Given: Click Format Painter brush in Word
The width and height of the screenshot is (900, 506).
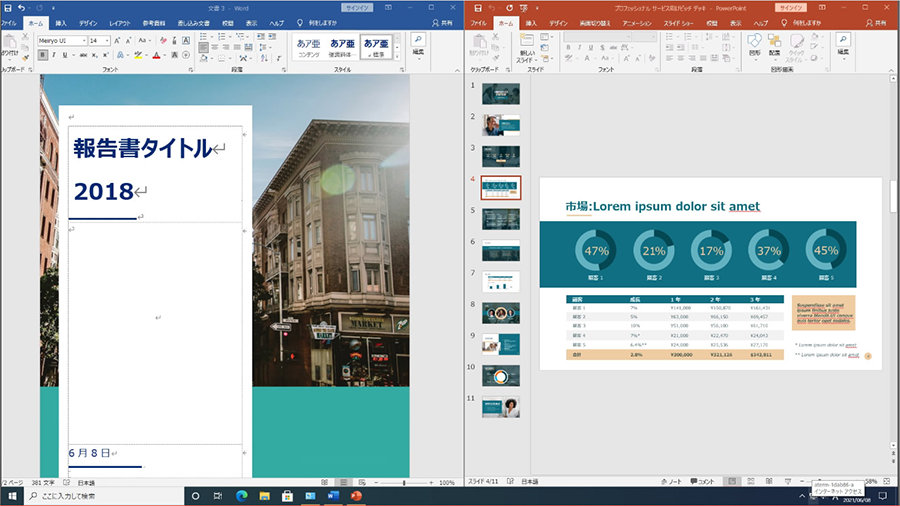Looking at the screenshot, I should point(25,57).
